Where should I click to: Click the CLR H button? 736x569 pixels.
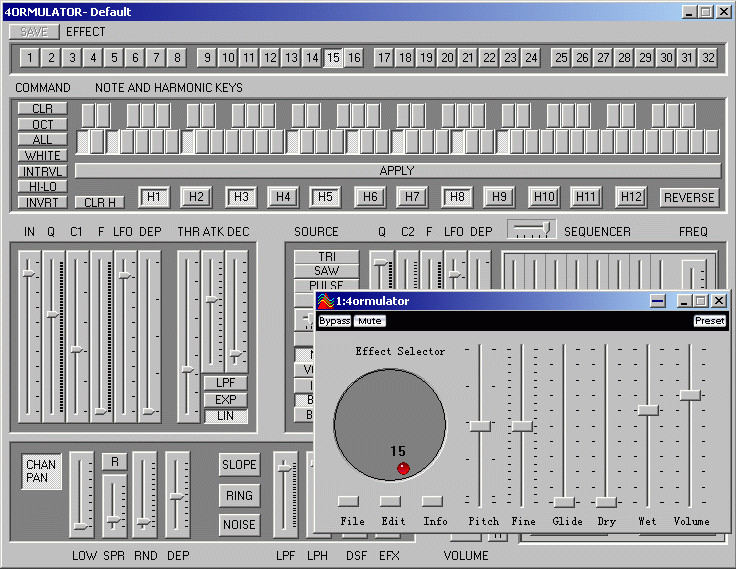100,202
